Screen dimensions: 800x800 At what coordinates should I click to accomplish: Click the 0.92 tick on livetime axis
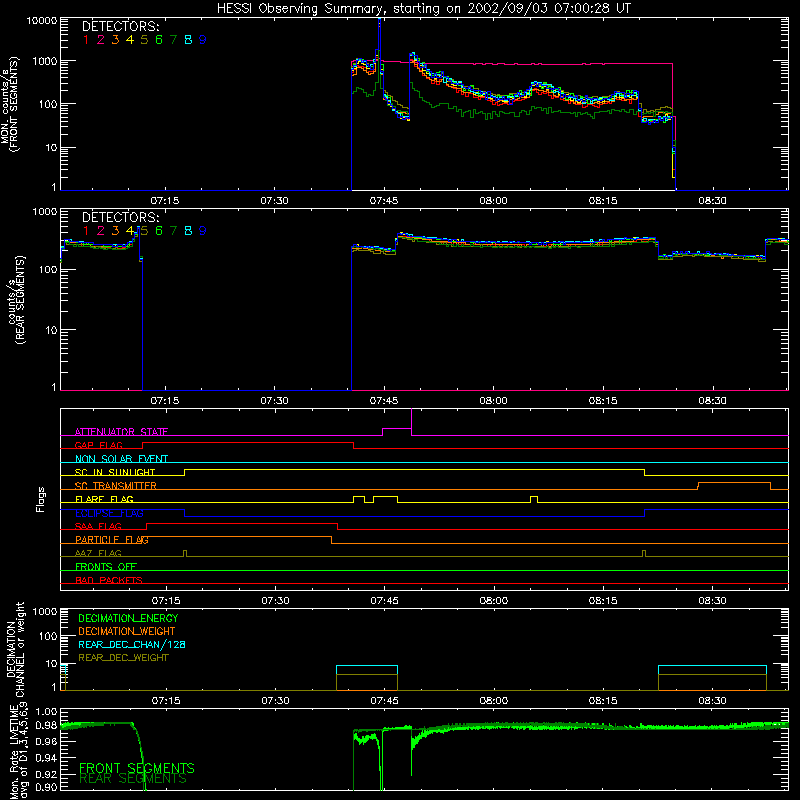[x=47, y=774]
